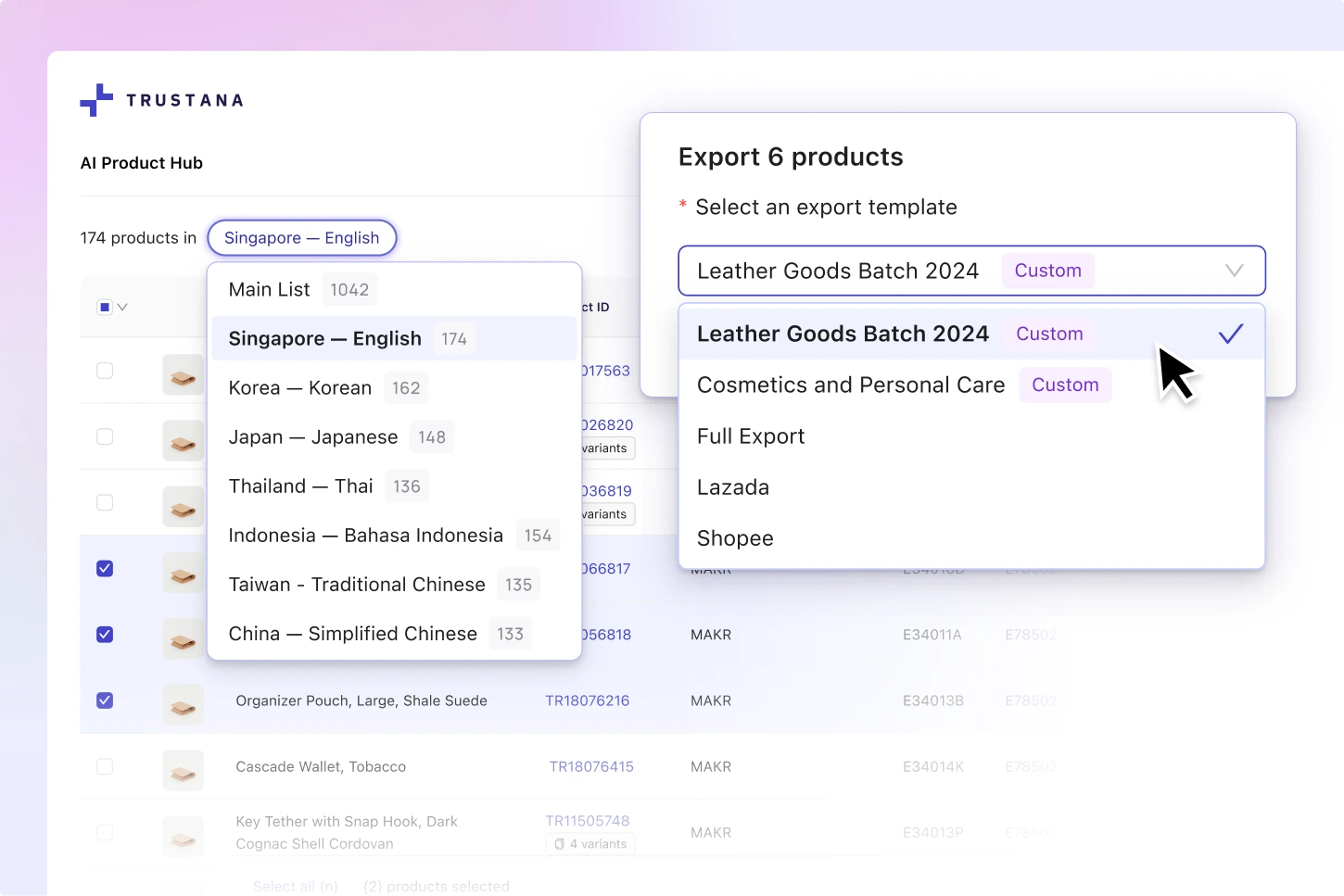Click the 4 variants badge
Screen dimensions: 1344x896
click(590, 844)
